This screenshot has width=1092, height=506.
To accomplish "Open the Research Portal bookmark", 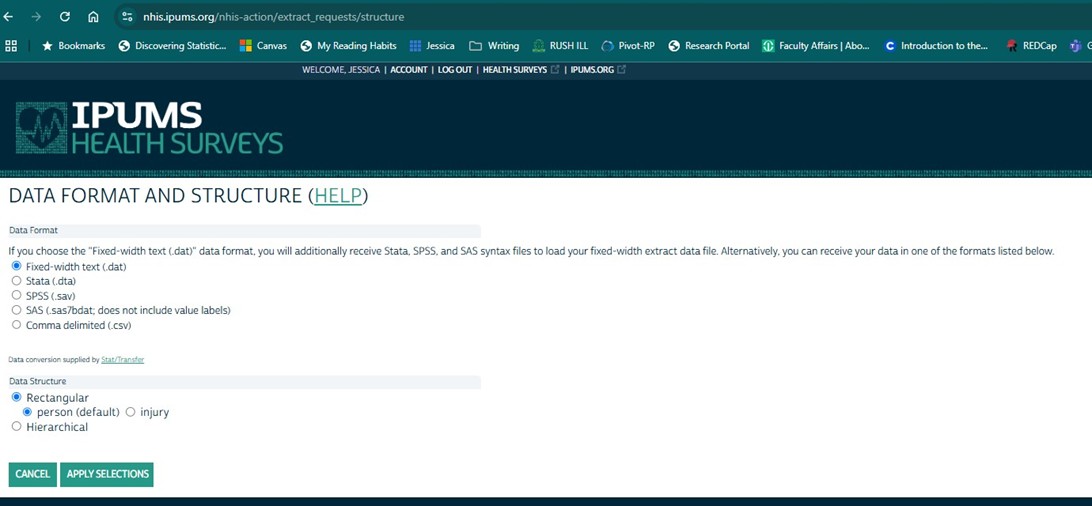I will point(709,46).
